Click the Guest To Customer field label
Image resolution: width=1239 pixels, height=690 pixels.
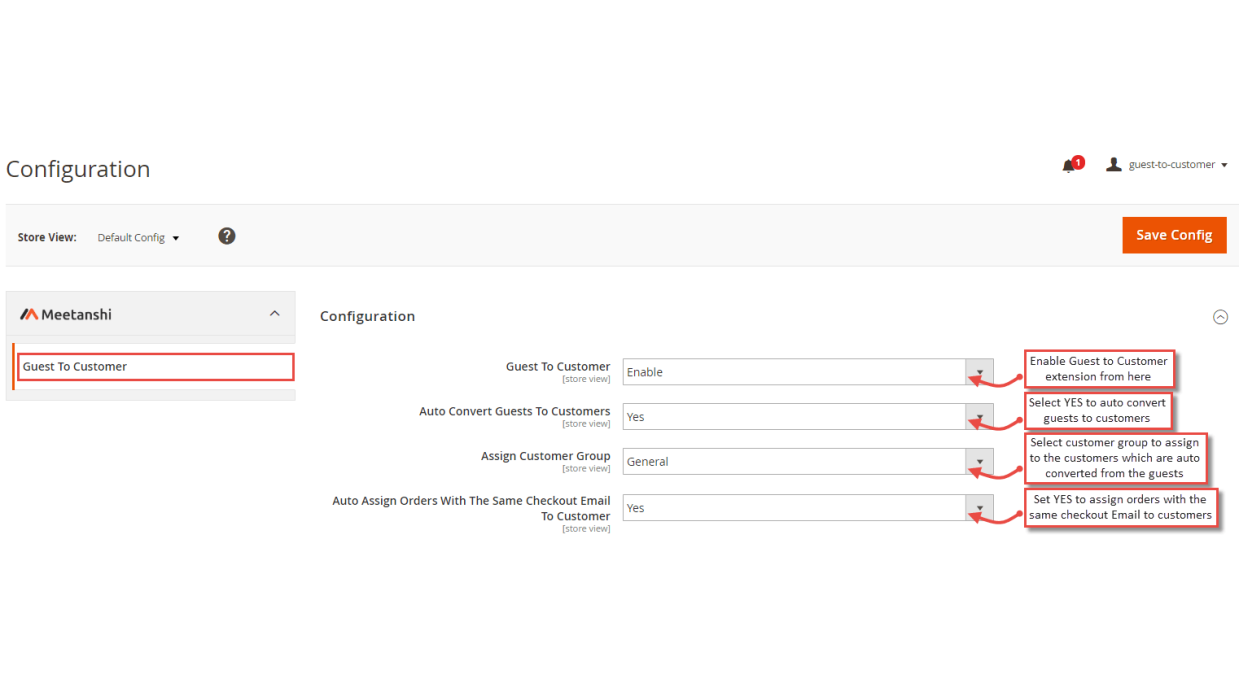click(558, 367)
